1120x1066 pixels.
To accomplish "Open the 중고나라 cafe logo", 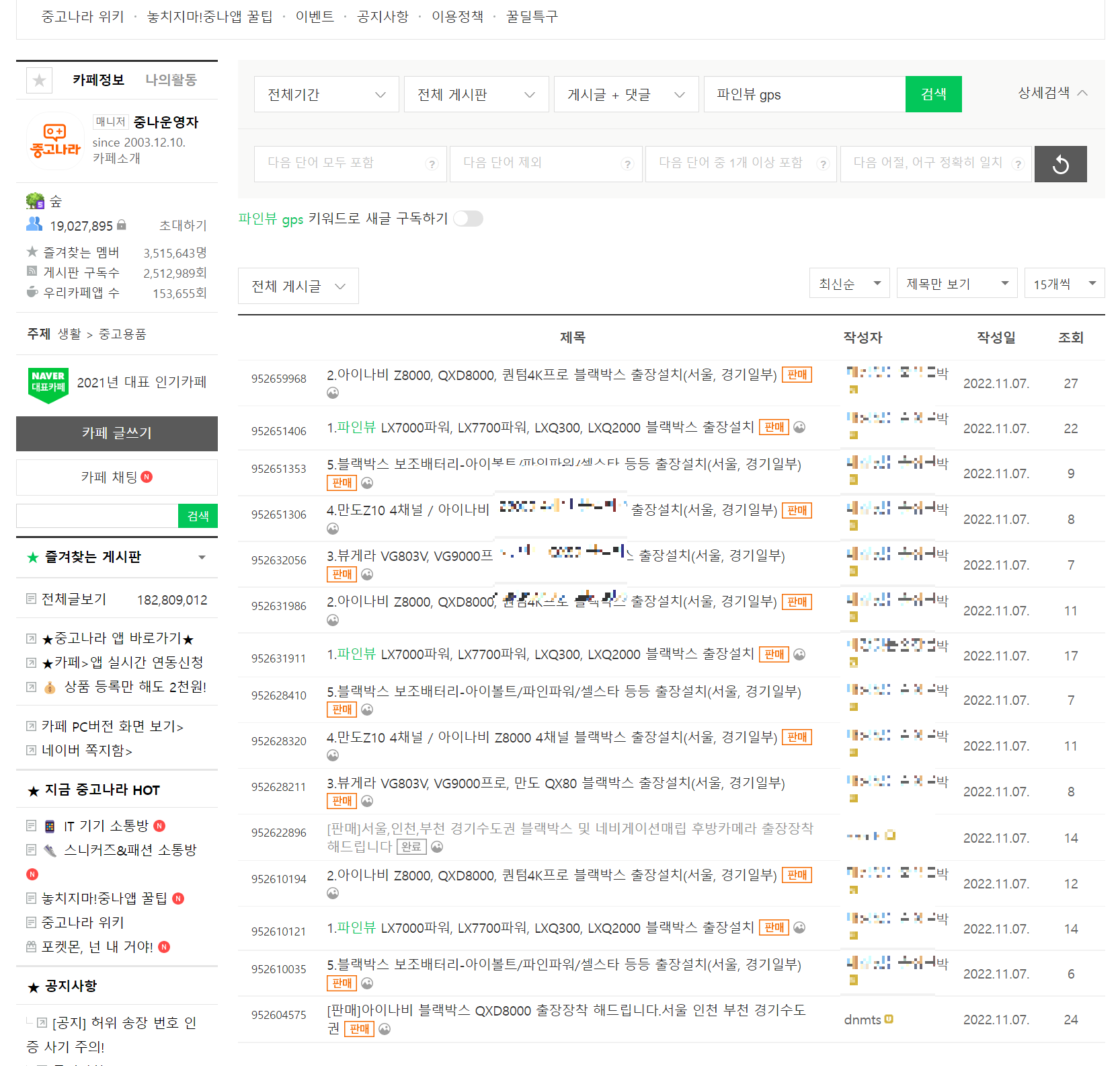I will coord(55,141).
